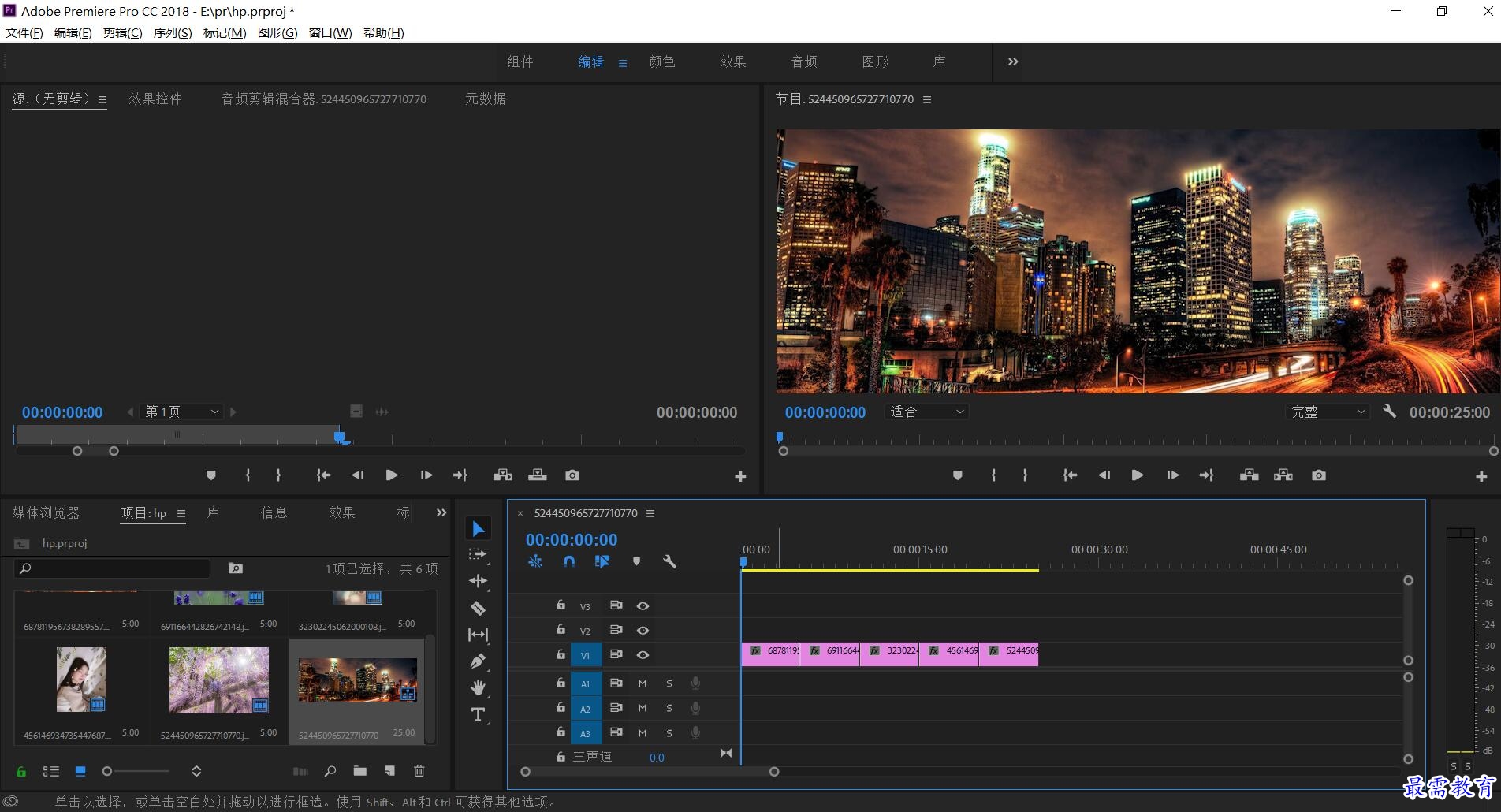Delete selected item with trash icon
The height and width of the screenshot is (812, 1501).
pyautogui.click(x=419, y=771)
